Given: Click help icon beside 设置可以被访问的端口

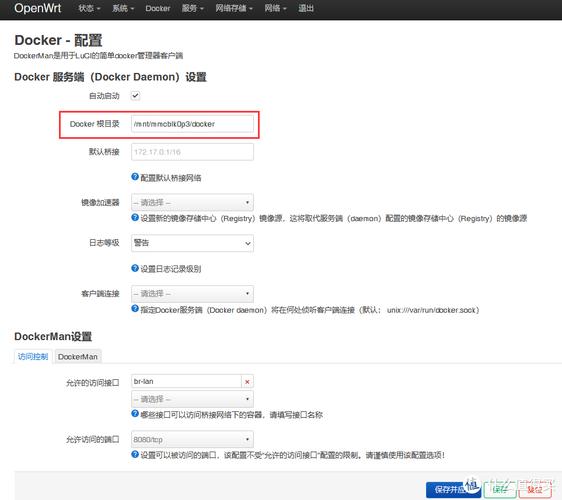Looking at the screenshot, I should coord(135,454).
